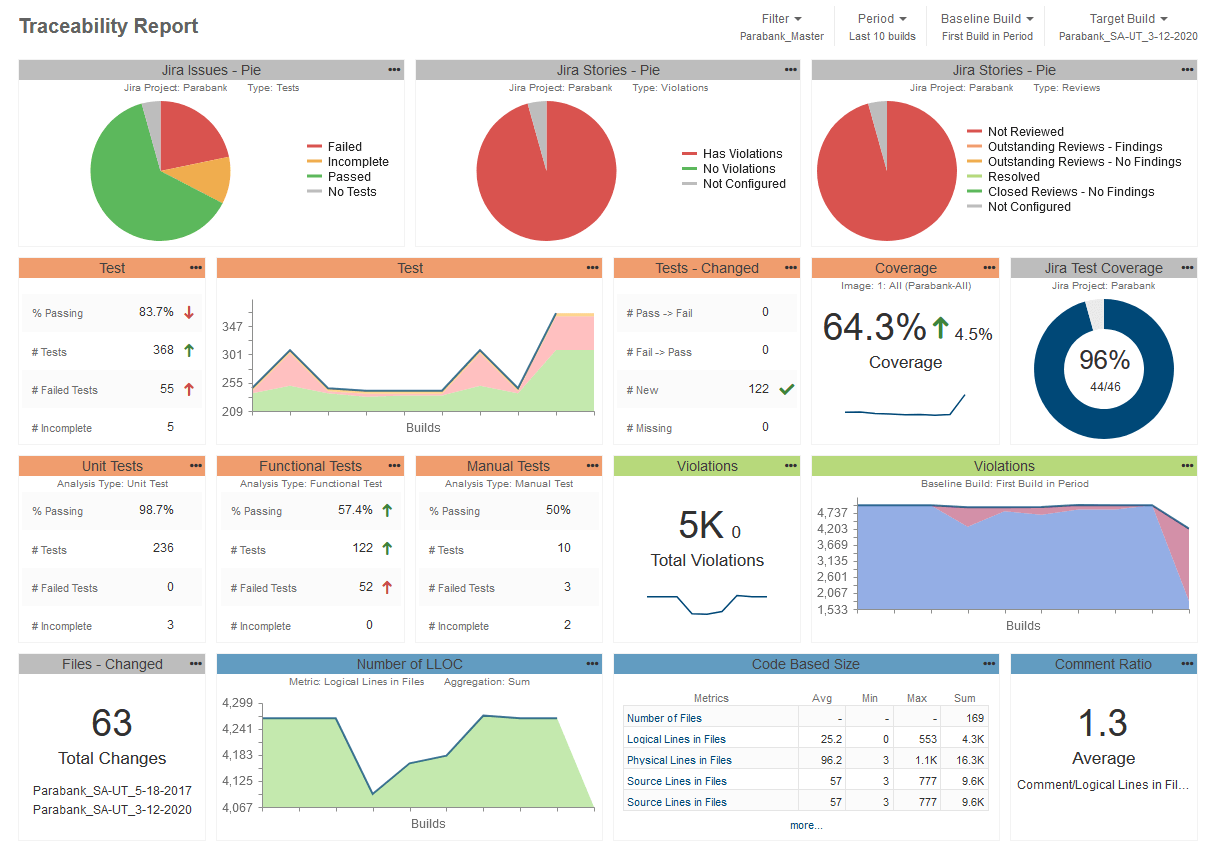1228x847 pixels.
Task: Click the 16.3K sum for Physical Lines
Action: 969,760
